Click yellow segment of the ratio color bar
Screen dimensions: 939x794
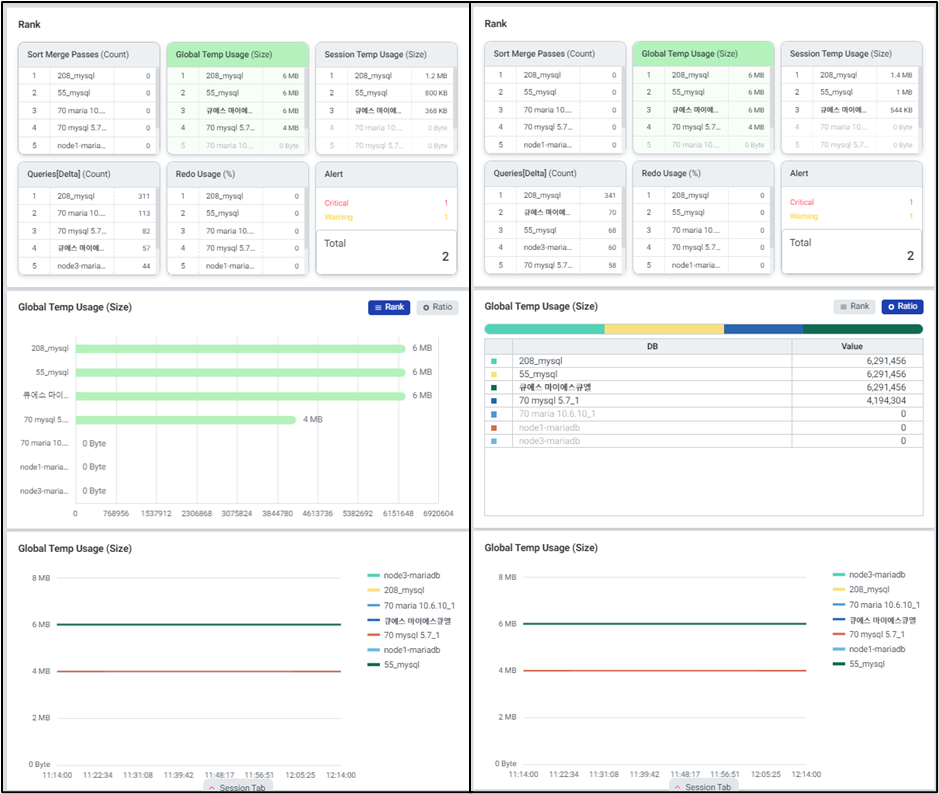(663, 328)
